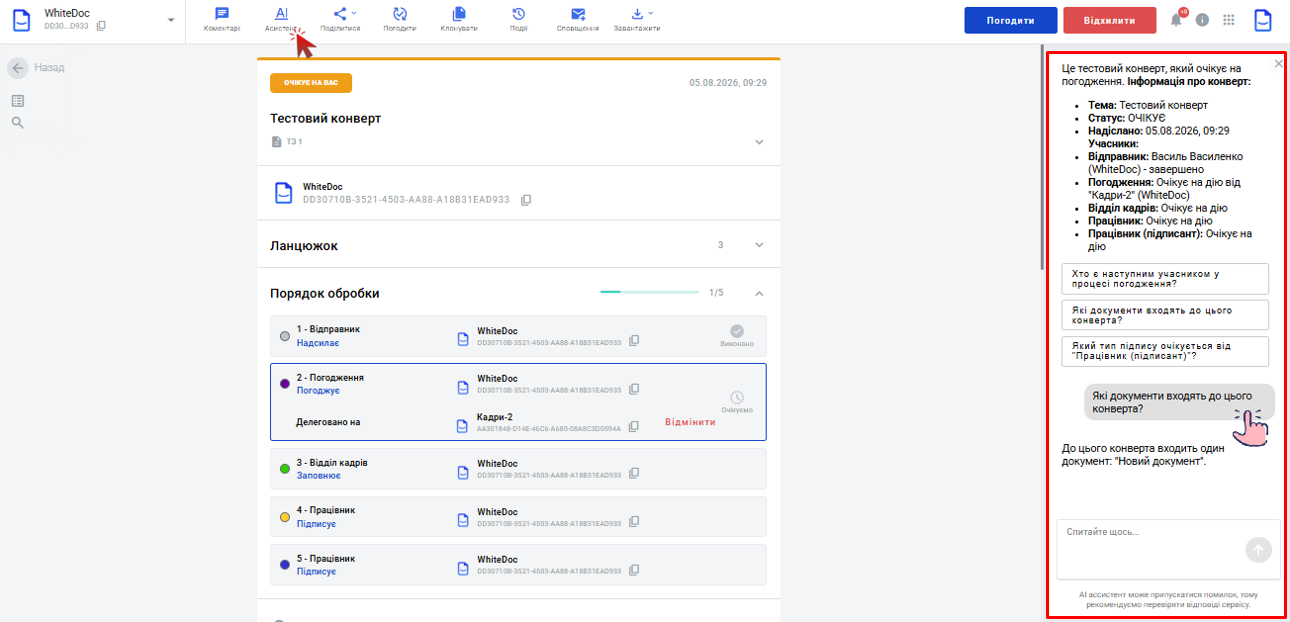This screenshot has height=622, width=1290.
Task: Ask 'Який тип підпису очікується' suggestion
Action: pyautogui.click(x=1165, y=351)
